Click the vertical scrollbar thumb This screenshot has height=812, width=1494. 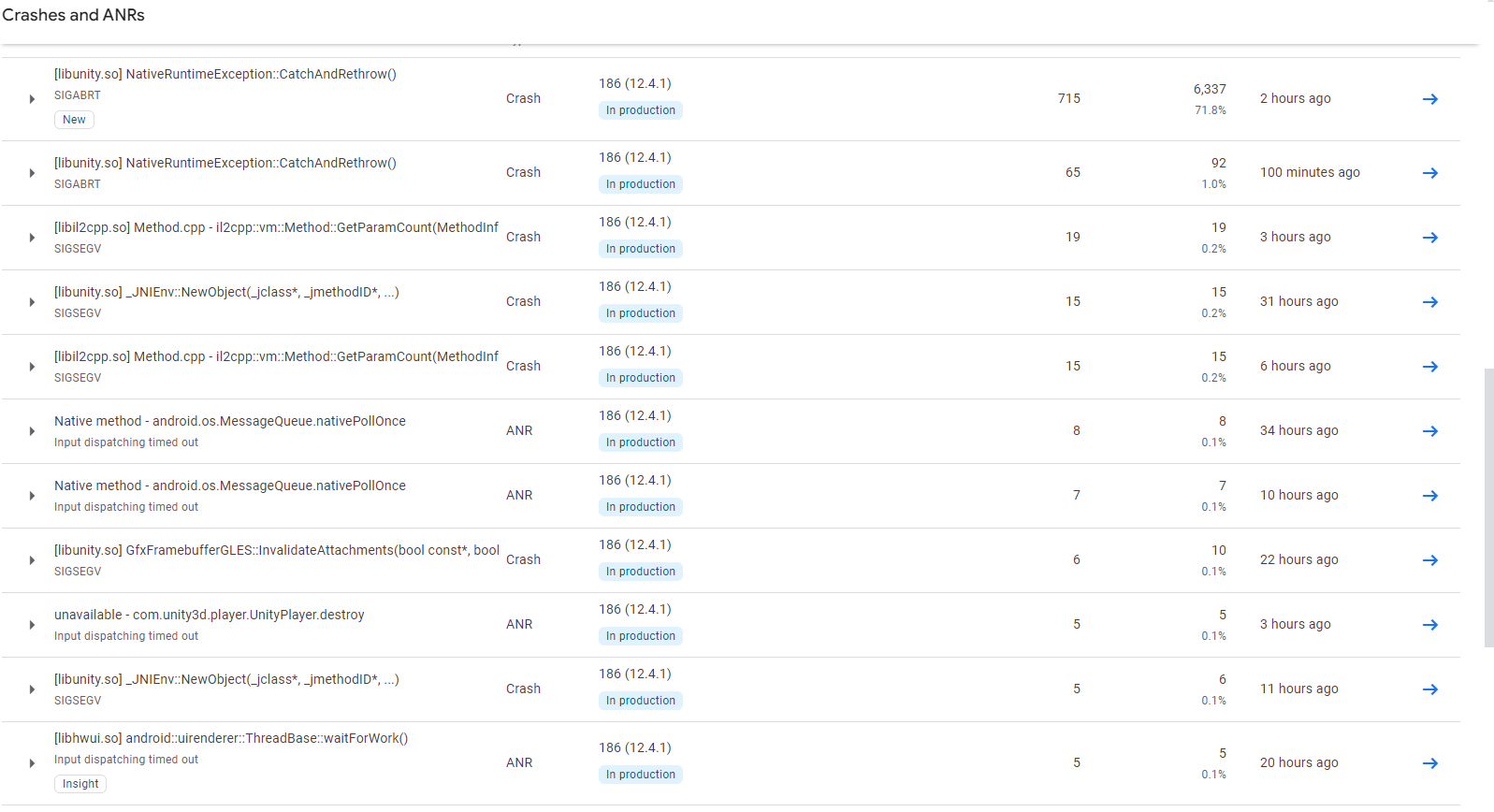[1488, 507]
